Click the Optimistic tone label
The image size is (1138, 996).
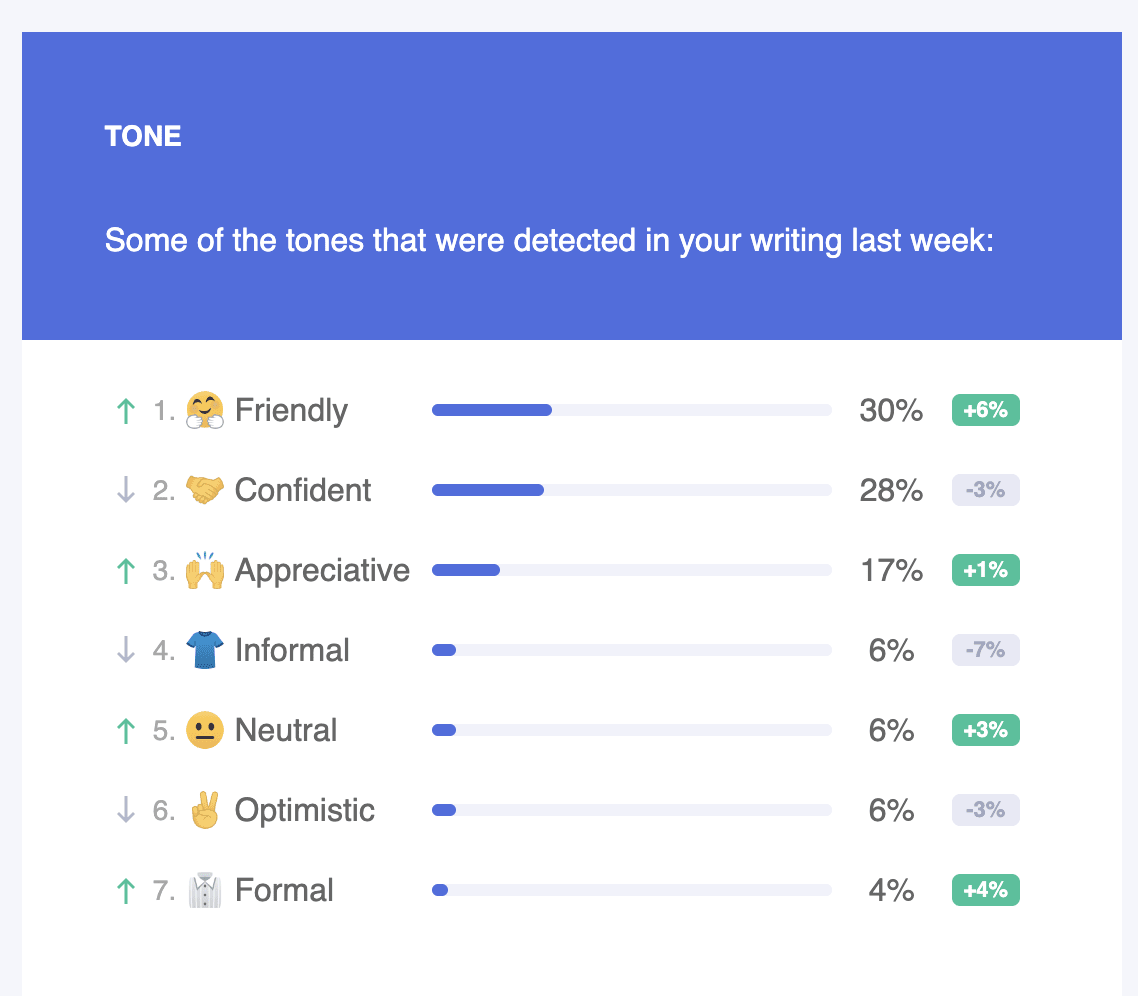(304, 810)
